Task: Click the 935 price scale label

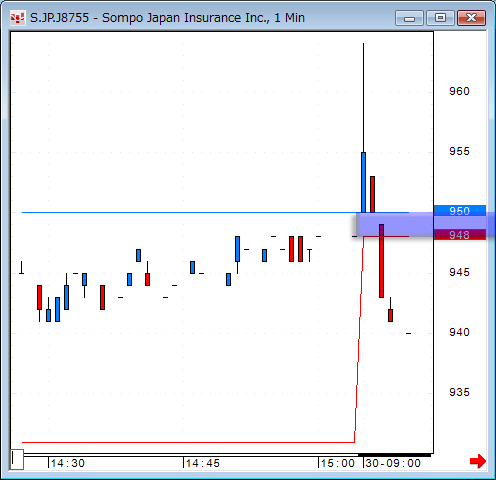Action: [459, 392]
